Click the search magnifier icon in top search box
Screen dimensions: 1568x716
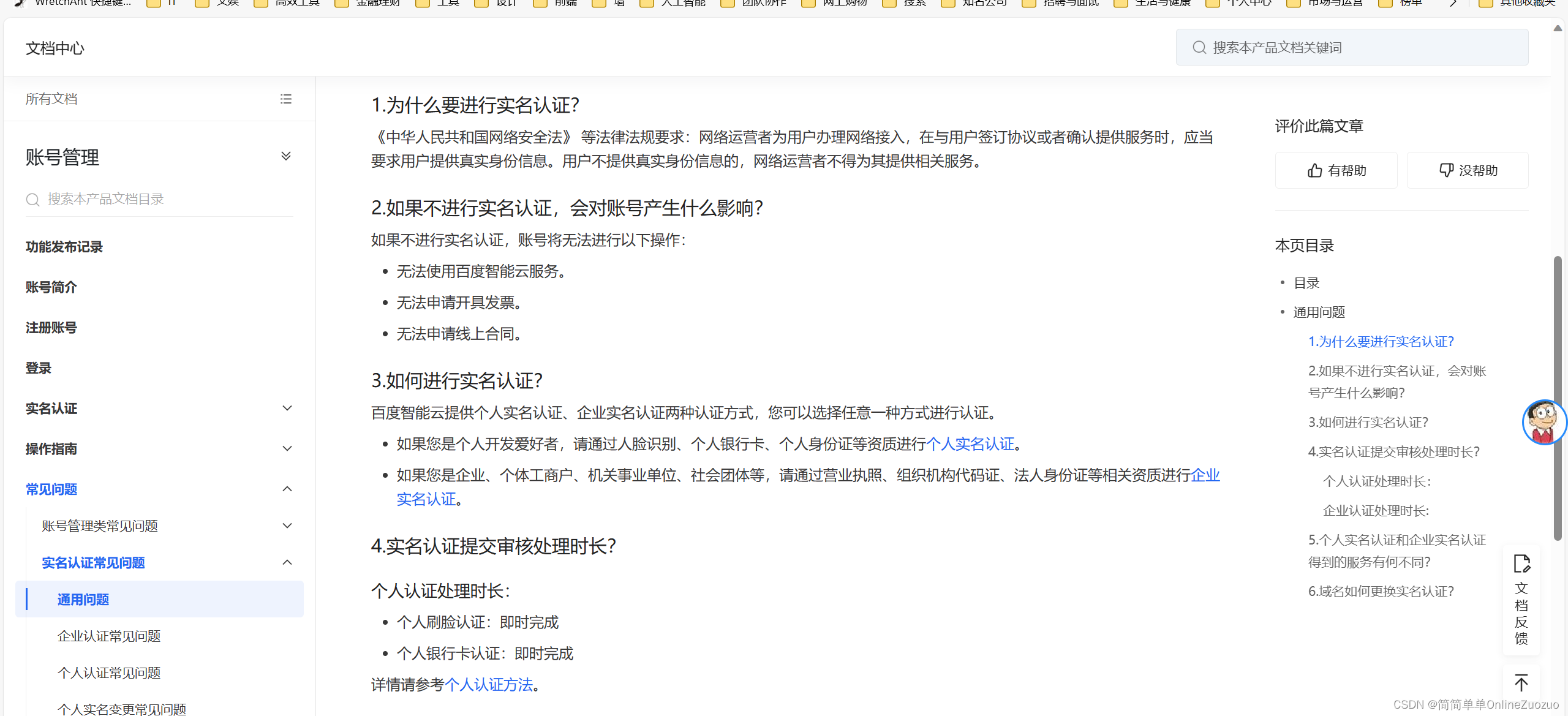point(1199,48)
